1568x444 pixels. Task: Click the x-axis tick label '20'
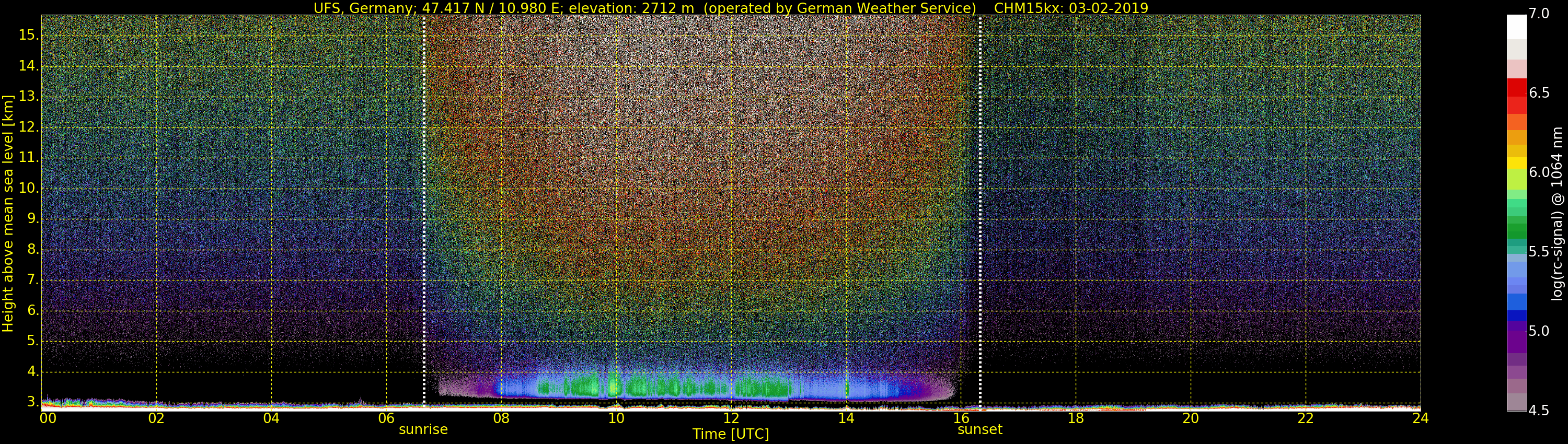[1191, 418]
